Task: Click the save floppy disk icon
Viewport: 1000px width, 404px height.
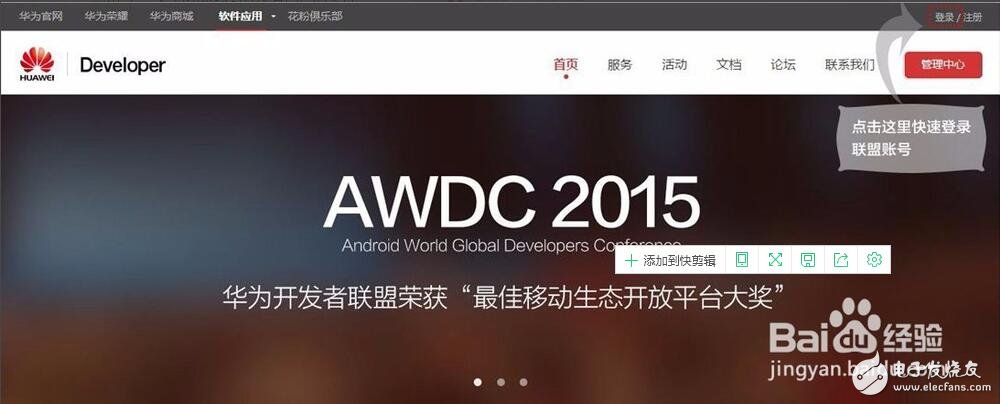Action: click(x=808, y=260)
